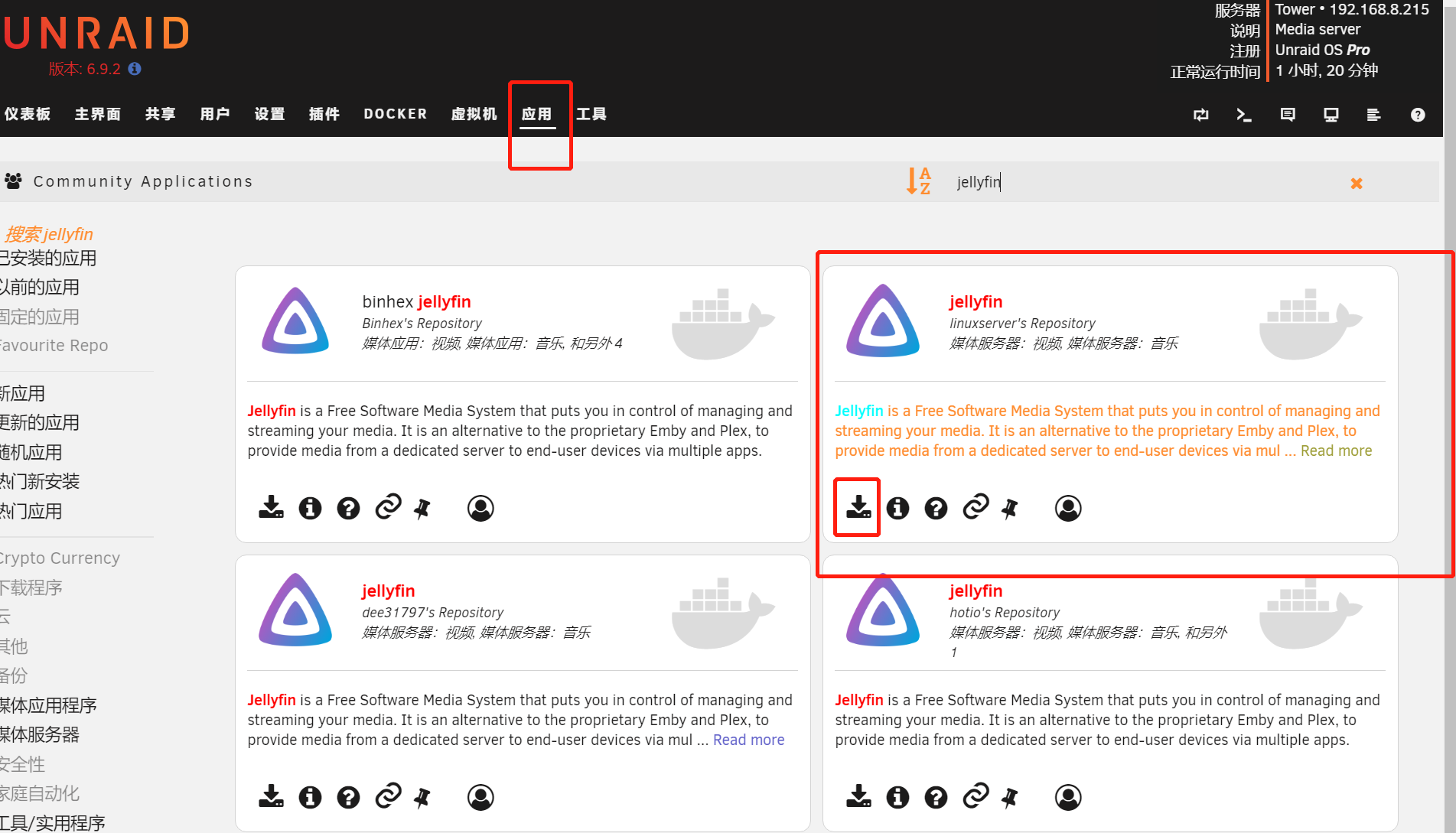Image resolution: width=1456 pixels, height=833 pixels.
Task: Open project link for dee31797's jellyfin
Action: click(x=388, y=796)
